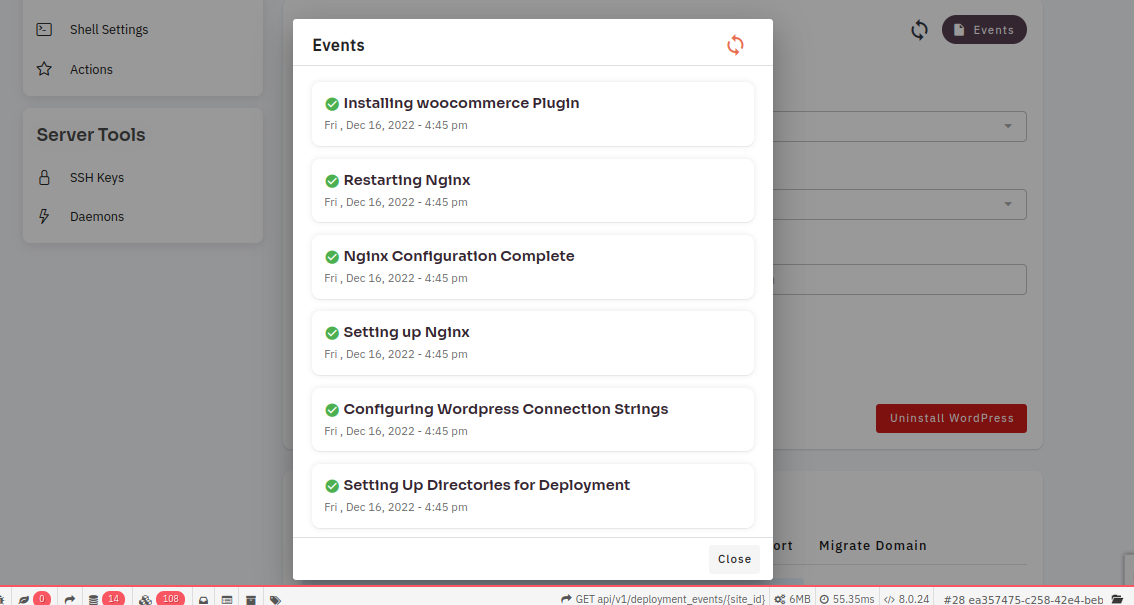Click green check beside Setting Up Directories
Image resolution: width=1134 pixels, height=605 pixels.
(x=332, y=486)
